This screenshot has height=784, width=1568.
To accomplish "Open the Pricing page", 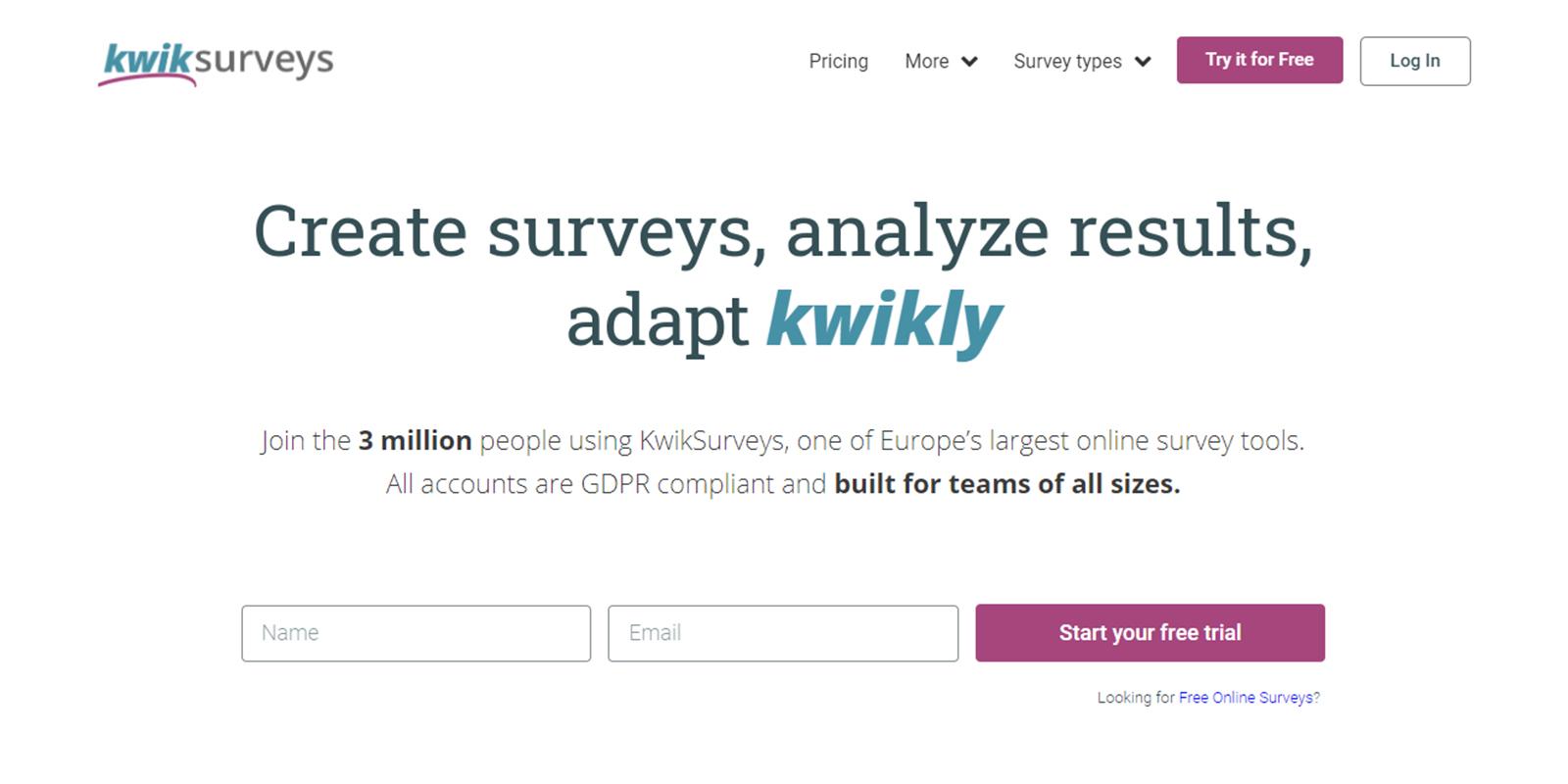I will [838, 61].
